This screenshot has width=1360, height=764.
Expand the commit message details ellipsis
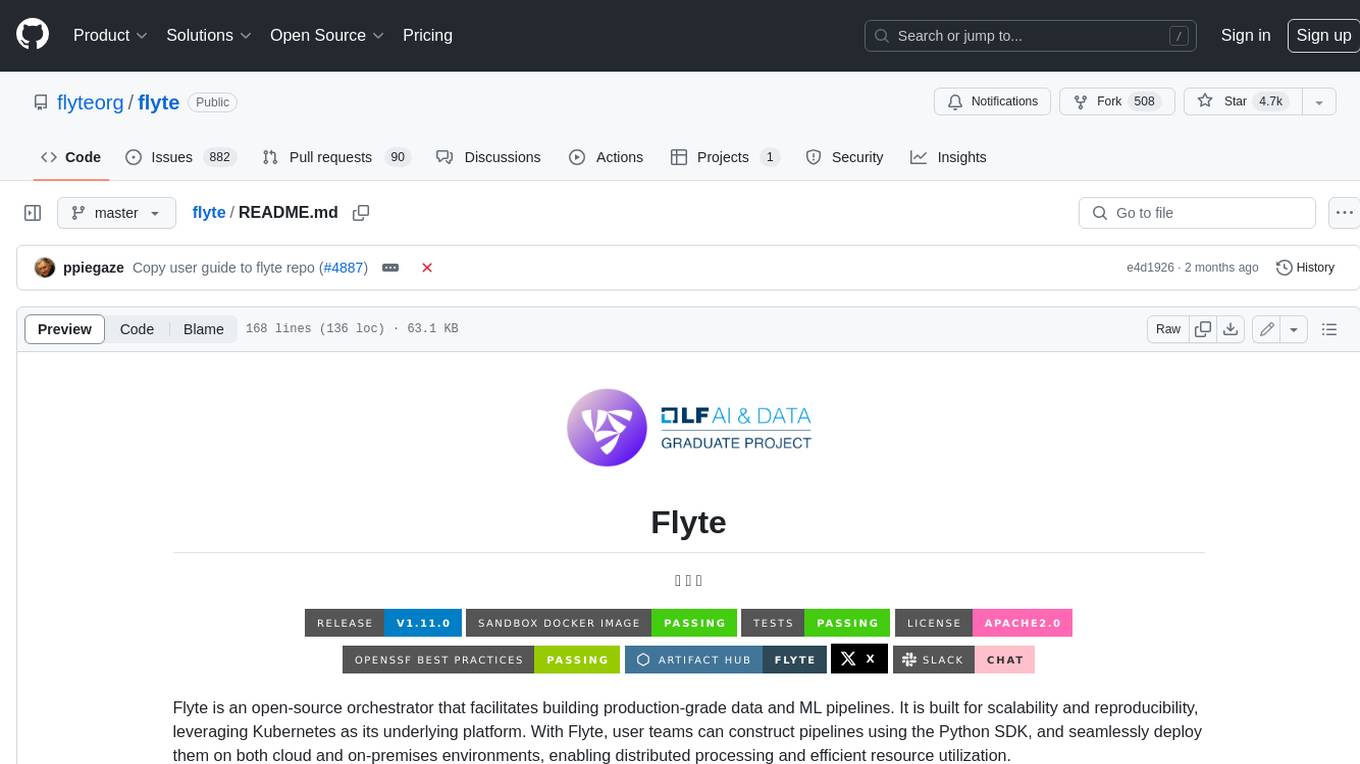click(391, 268)
